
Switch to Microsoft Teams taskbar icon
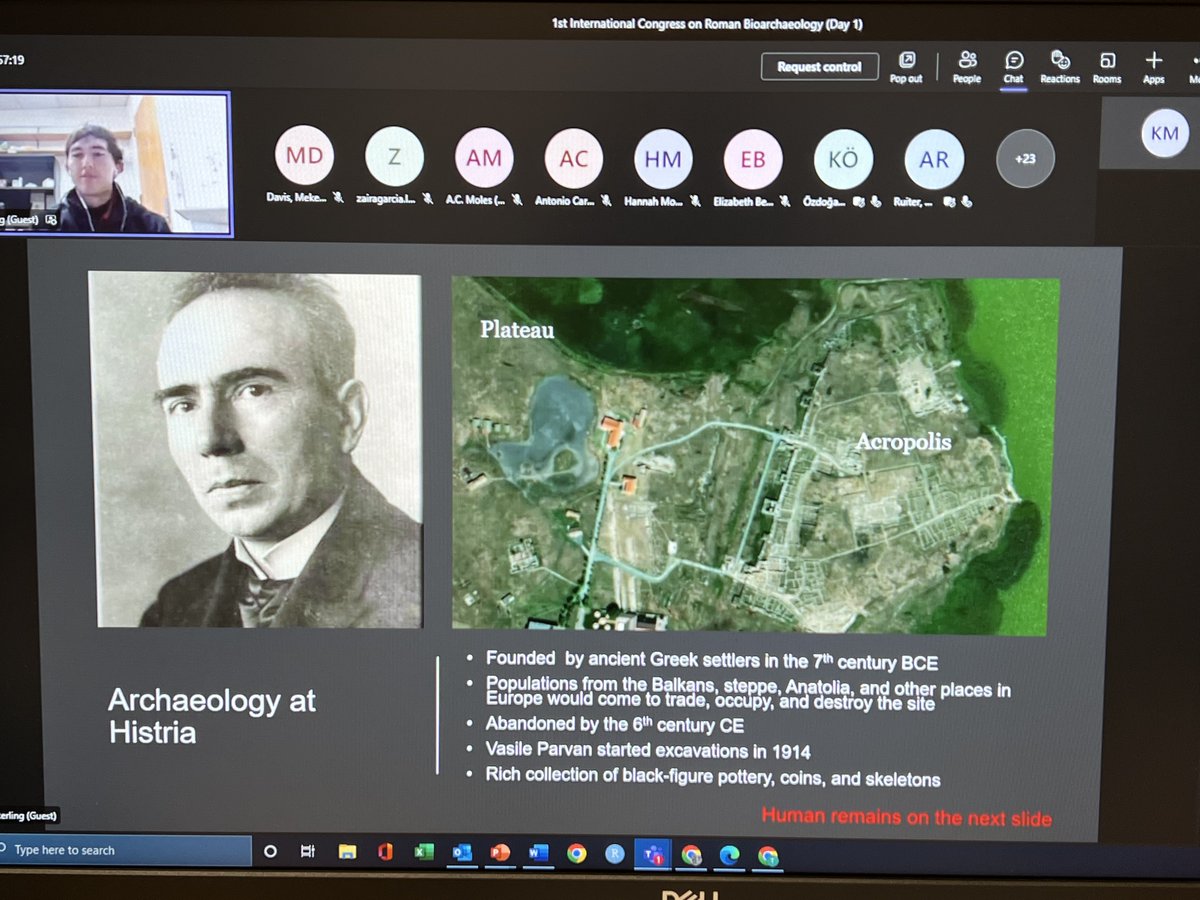click(x=654, y=855)
